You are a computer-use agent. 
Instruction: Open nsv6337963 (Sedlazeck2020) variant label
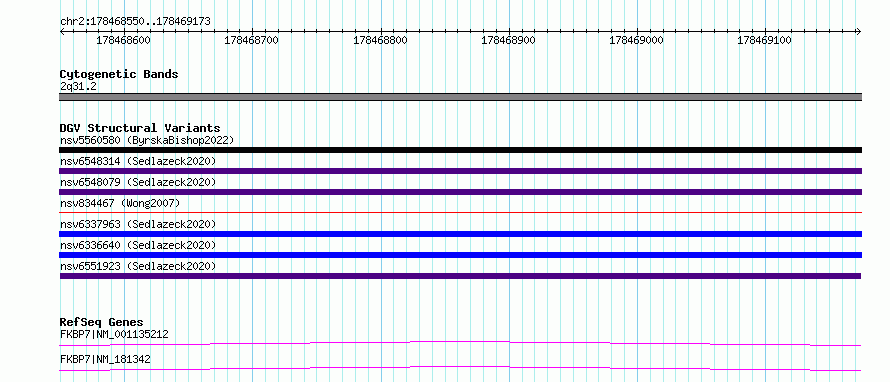pos(138,224)
